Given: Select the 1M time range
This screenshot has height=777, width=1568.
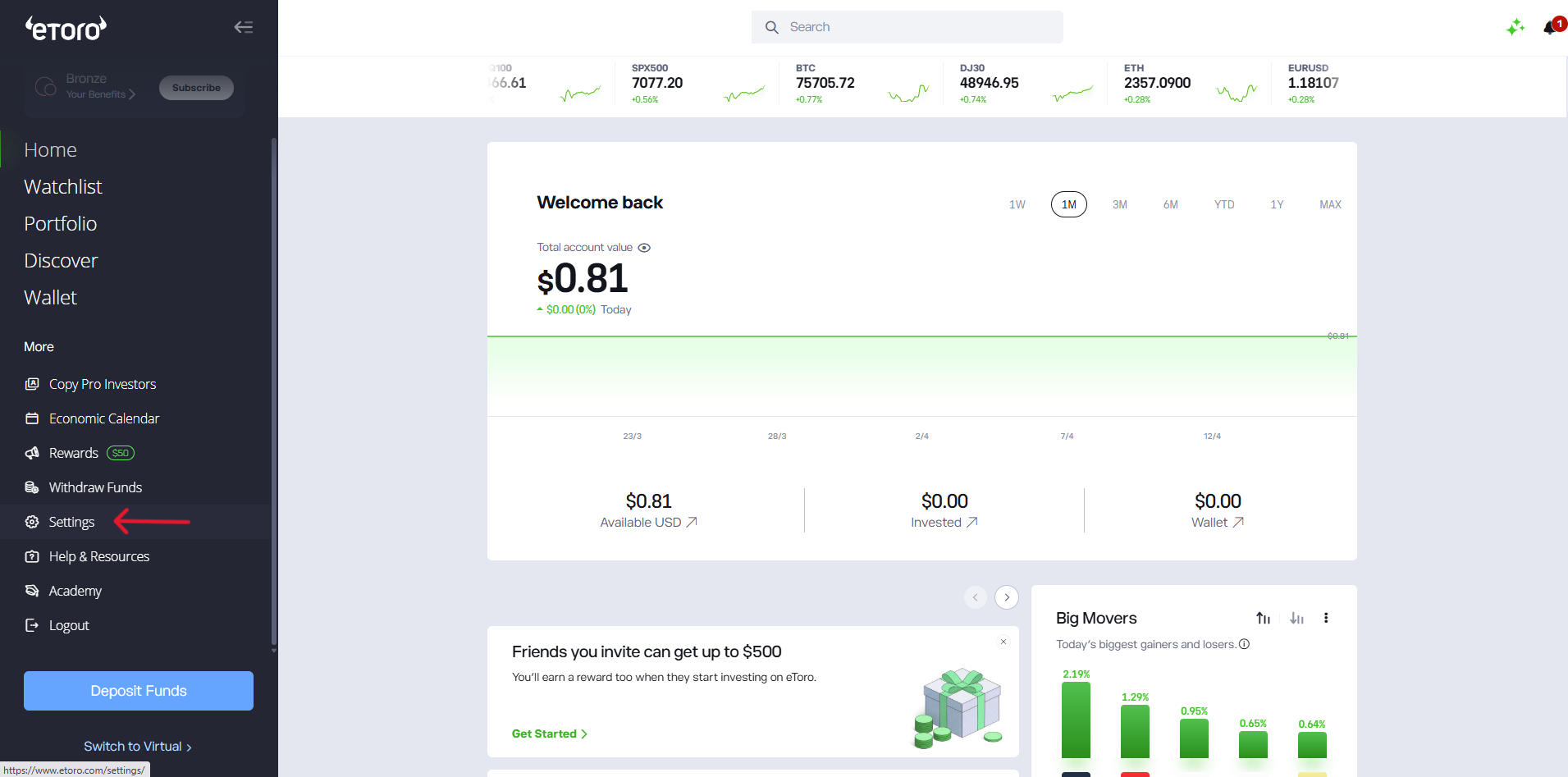Looking at the screenshot, I should click(x=1069, y=204).
